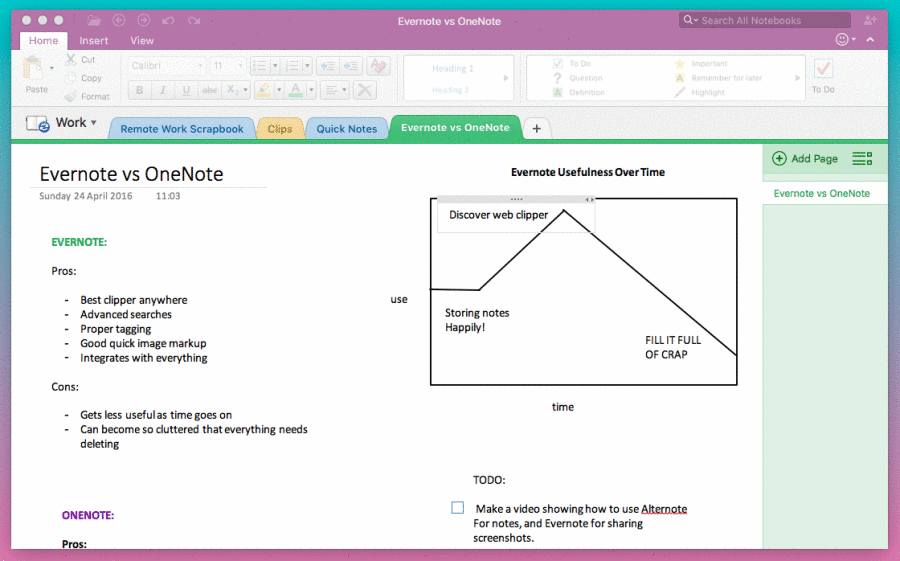
Task: Apply a numbered list
Action: (x=292, y=66)
